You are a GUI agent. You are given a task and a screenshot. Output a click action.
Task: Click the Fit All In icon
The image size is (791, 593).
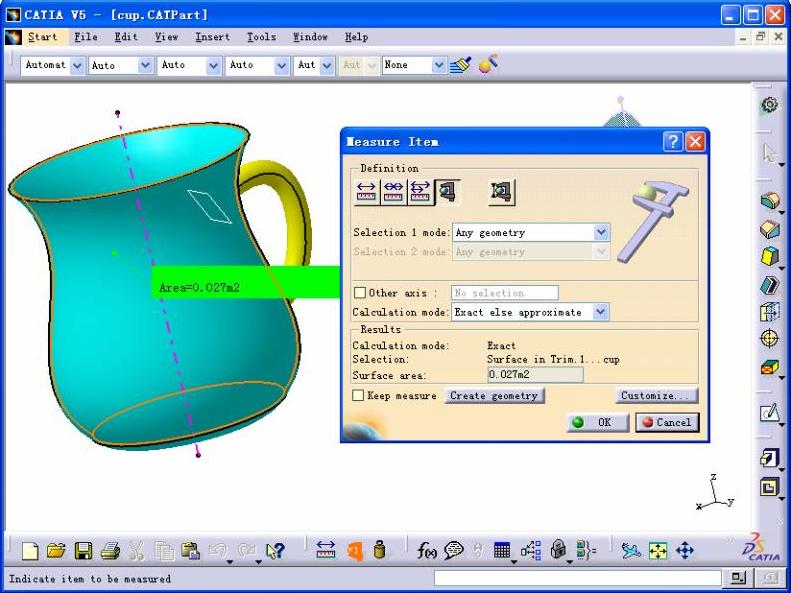[x=658, y=551]
